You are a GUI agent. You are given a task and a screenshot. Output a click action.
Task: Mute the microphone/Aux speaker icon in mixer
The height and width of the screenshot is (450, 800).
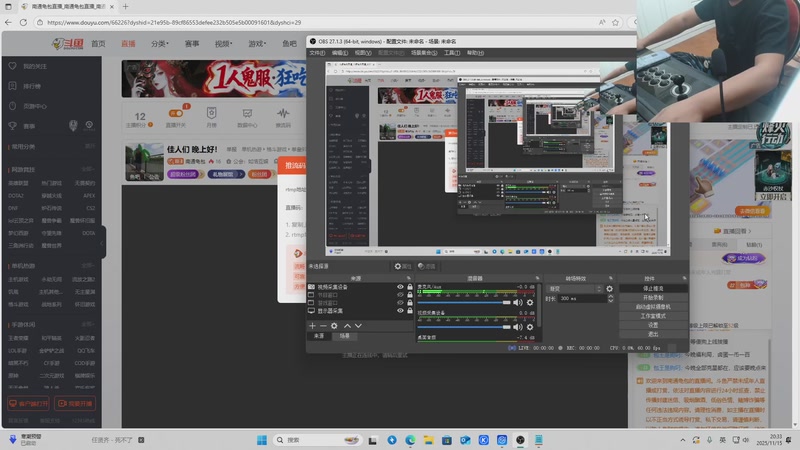518,303
